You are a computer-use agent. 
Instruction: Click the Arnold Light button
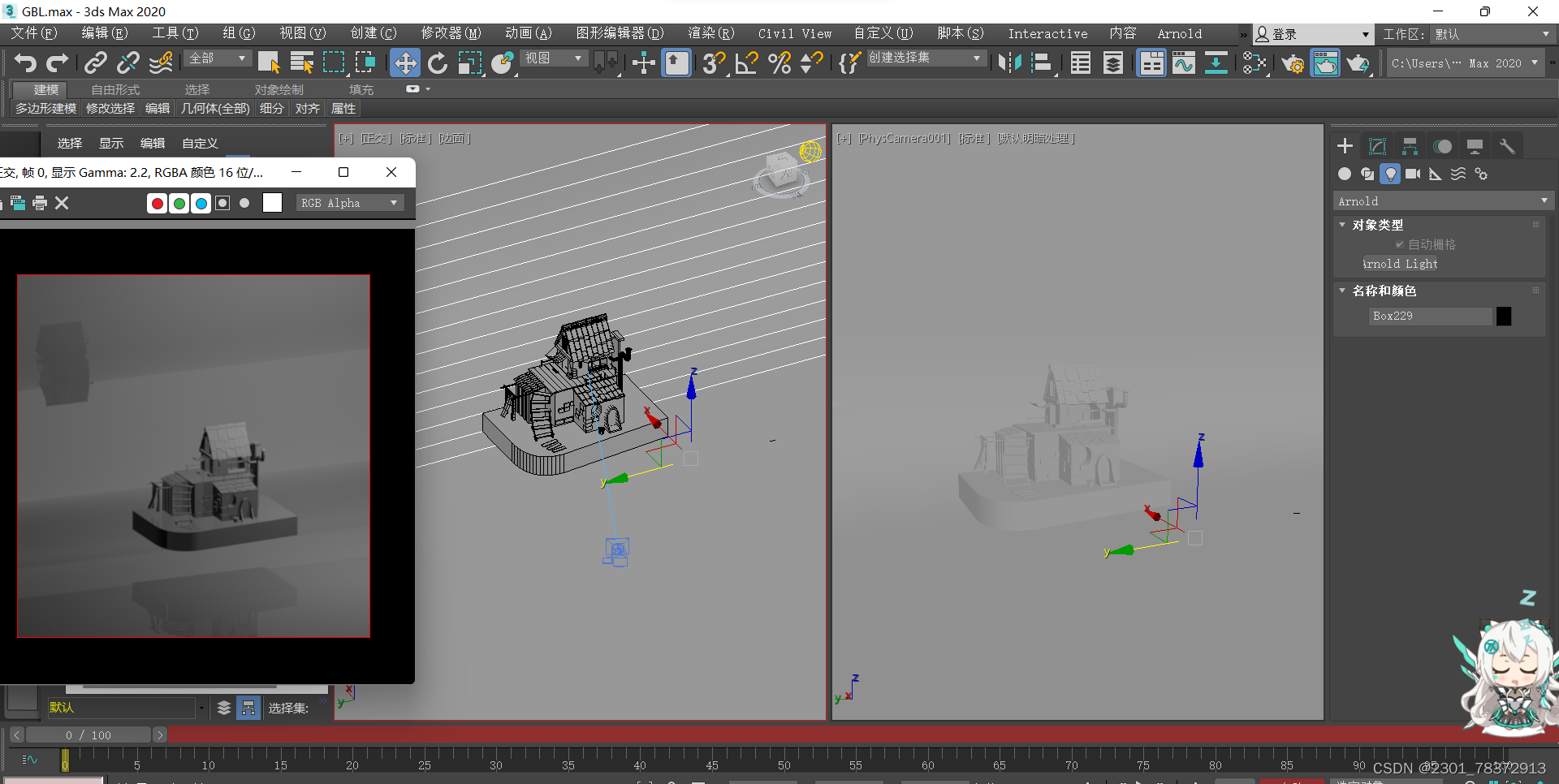(1400, 264)
